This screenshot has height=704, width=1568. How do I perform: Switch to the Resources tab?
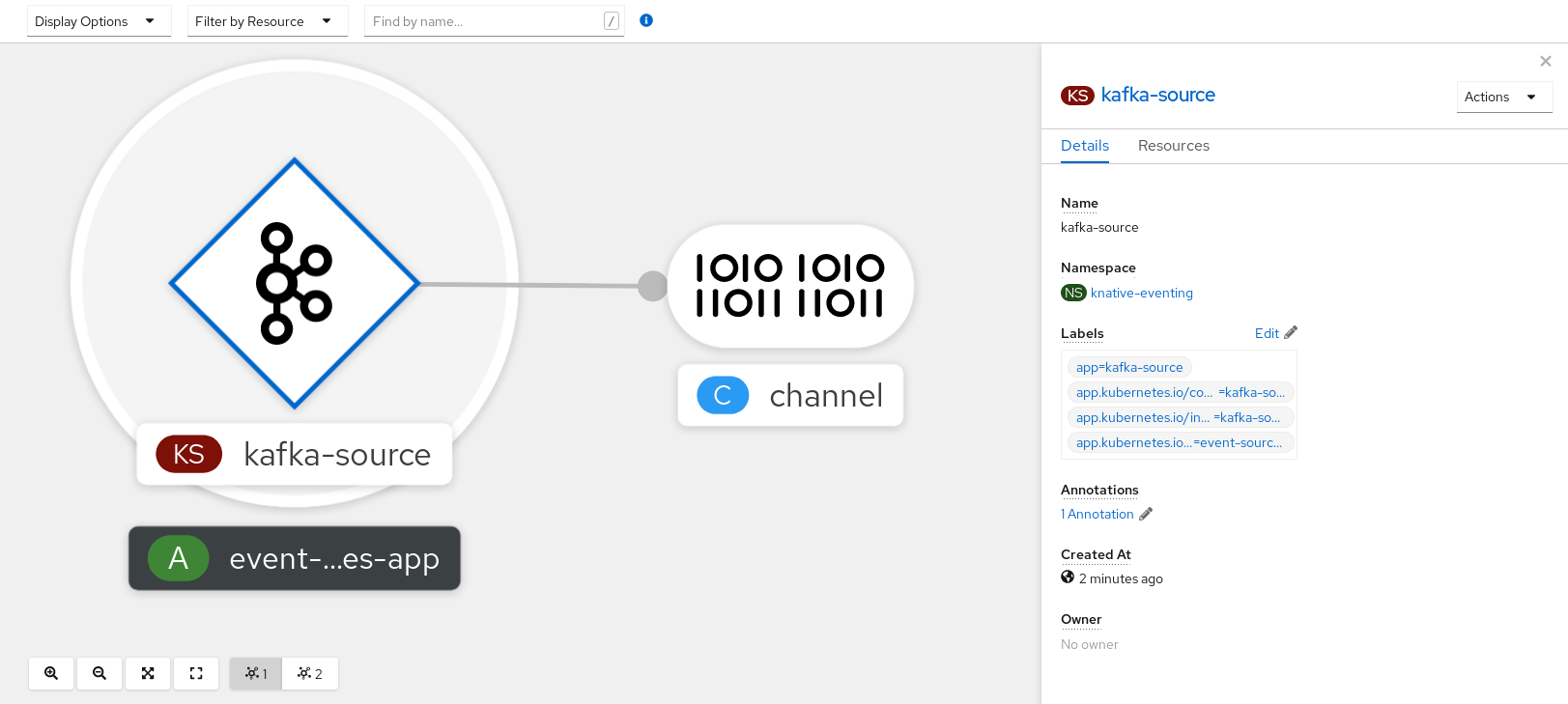pos(1173,146)
